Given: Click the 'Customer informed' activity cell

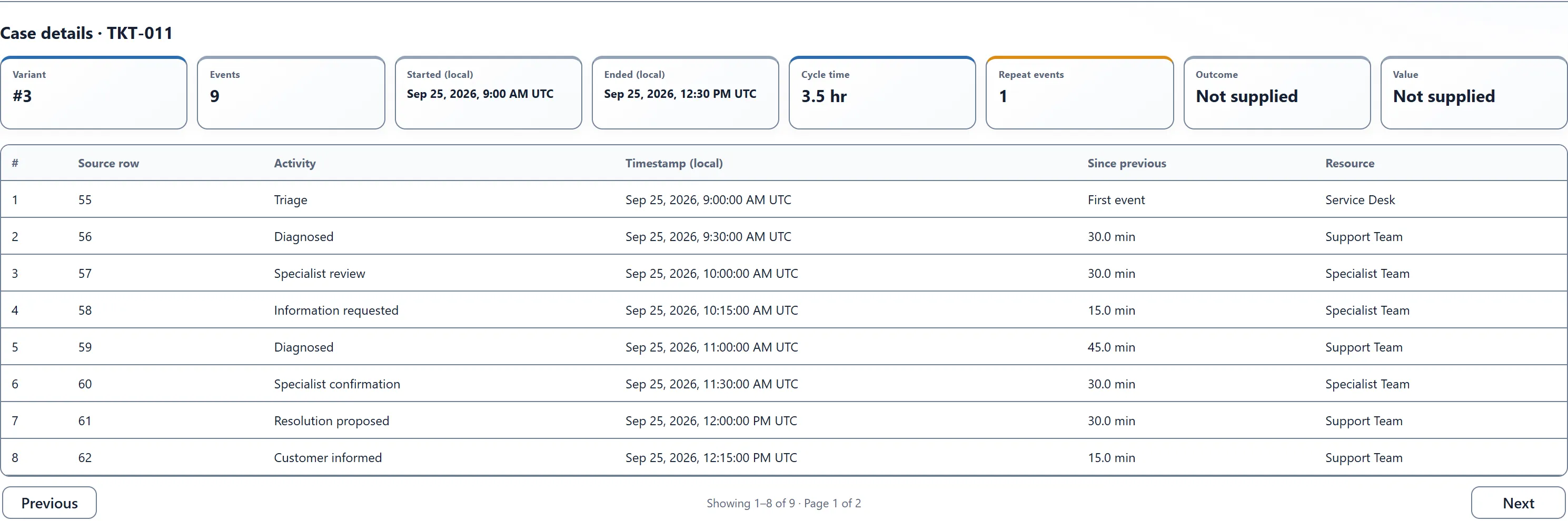Looking at the screenshot, I should [328, 458].
